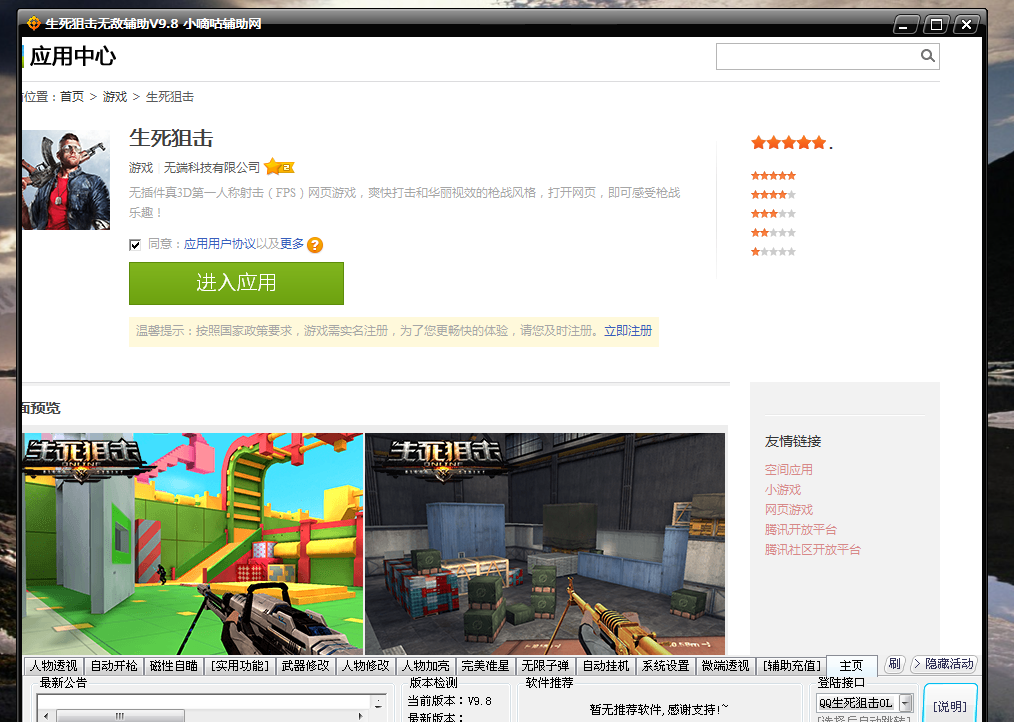The image size is (1014, 722).
Task: Switch to the [辅助充值] tab
Action: coord(792,666)
